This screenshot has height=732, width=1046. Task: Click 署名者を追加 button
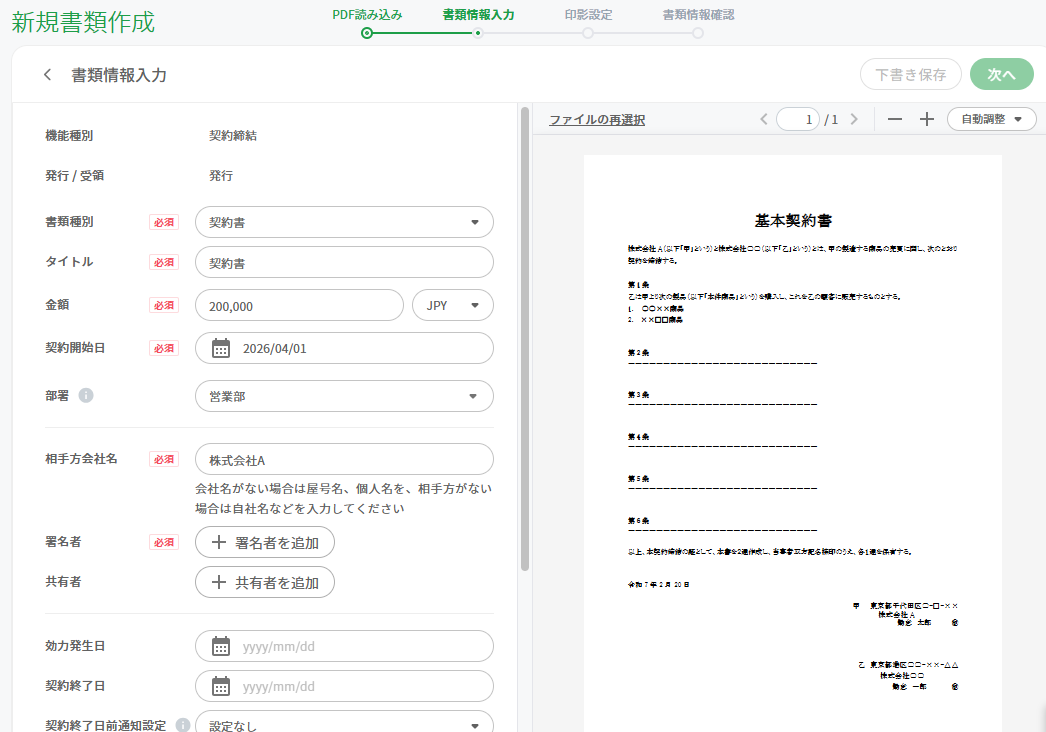click(x=265, y=542)
